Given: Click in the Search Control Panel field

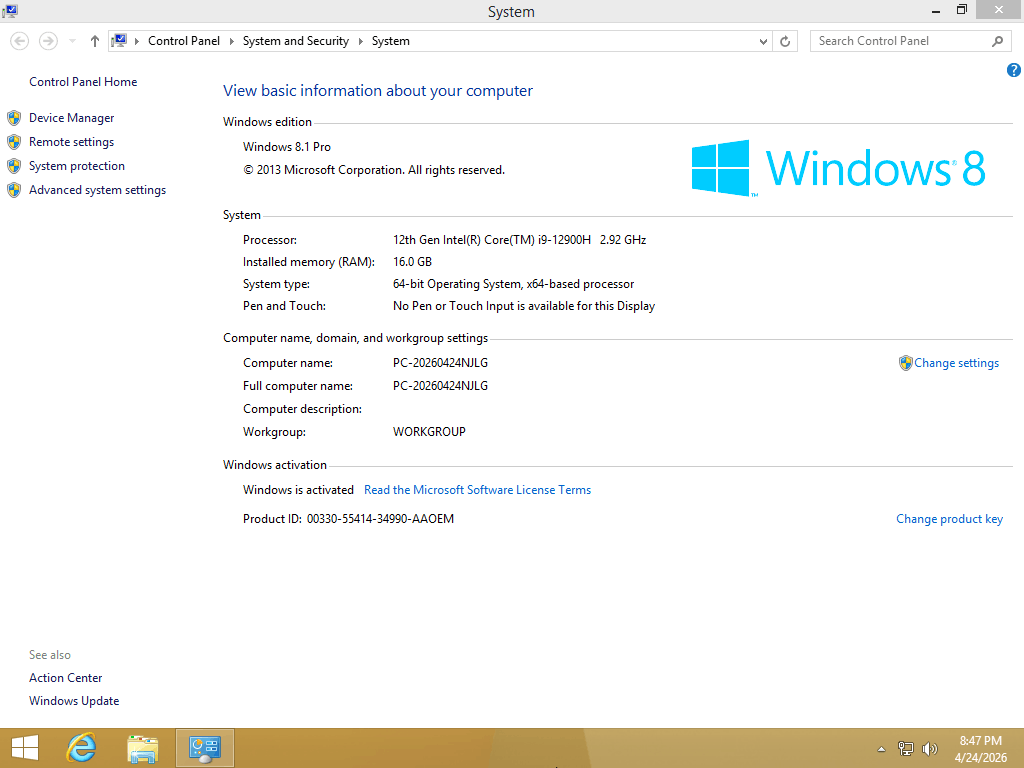Looking at the screenshot, I should 900,41.
